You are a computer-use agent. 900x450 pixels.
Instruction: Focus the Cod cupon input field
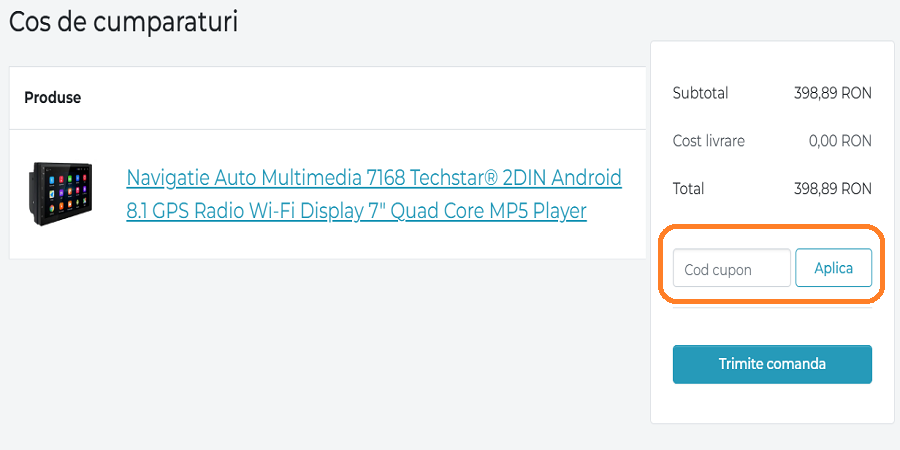tap(731, 269)
